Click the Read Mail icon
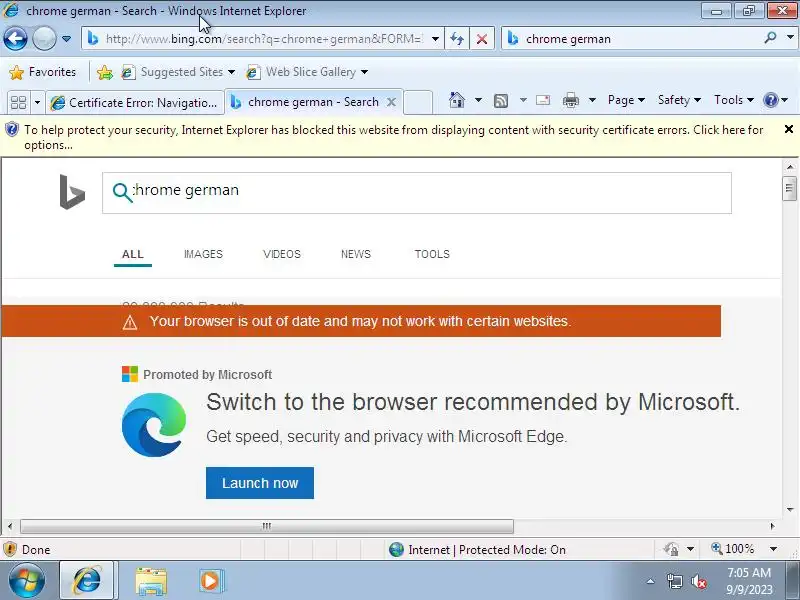 pos(543,100)
